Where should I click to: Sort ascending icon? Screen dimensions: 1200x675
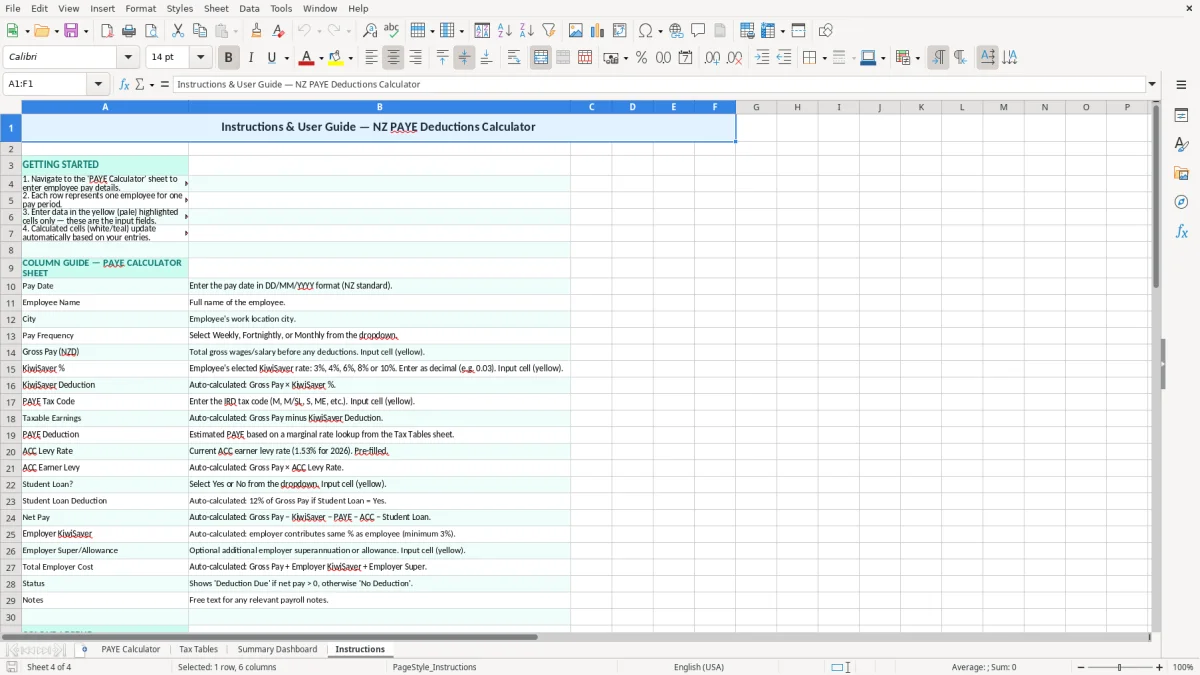[505, 31]
